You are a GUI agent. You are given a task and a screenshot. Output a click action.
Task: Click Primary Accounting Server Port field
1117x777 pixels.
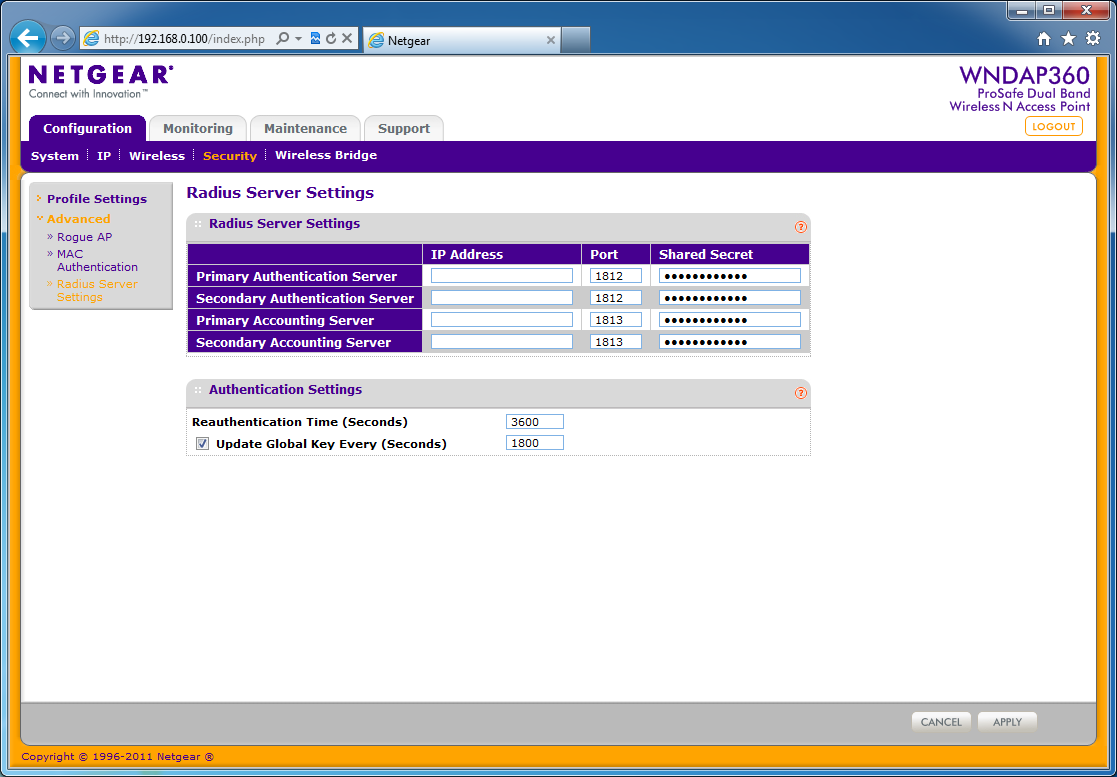pos(615,320)
